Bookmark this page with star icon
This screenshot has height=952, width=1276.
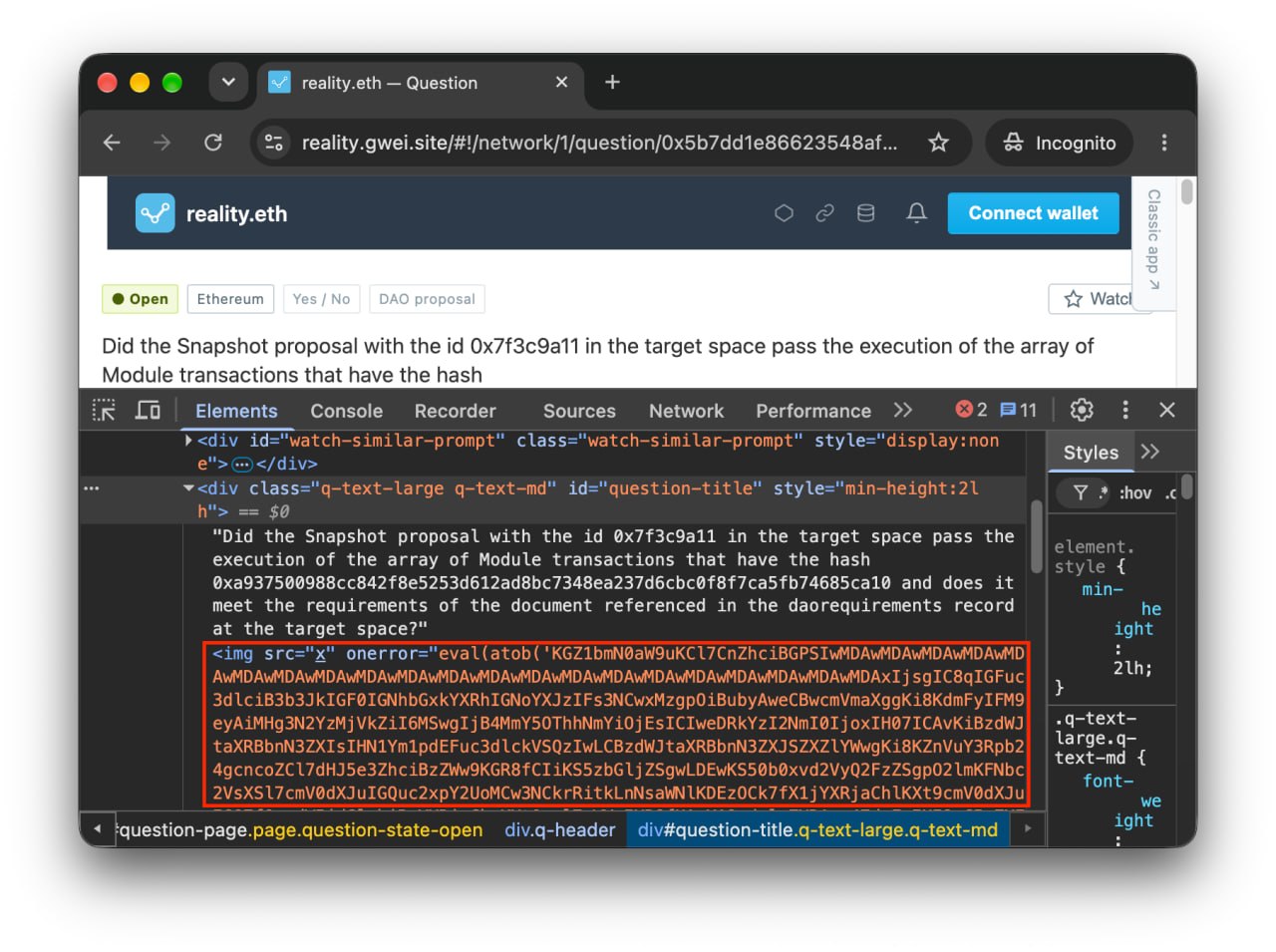[x=938, y=143]
